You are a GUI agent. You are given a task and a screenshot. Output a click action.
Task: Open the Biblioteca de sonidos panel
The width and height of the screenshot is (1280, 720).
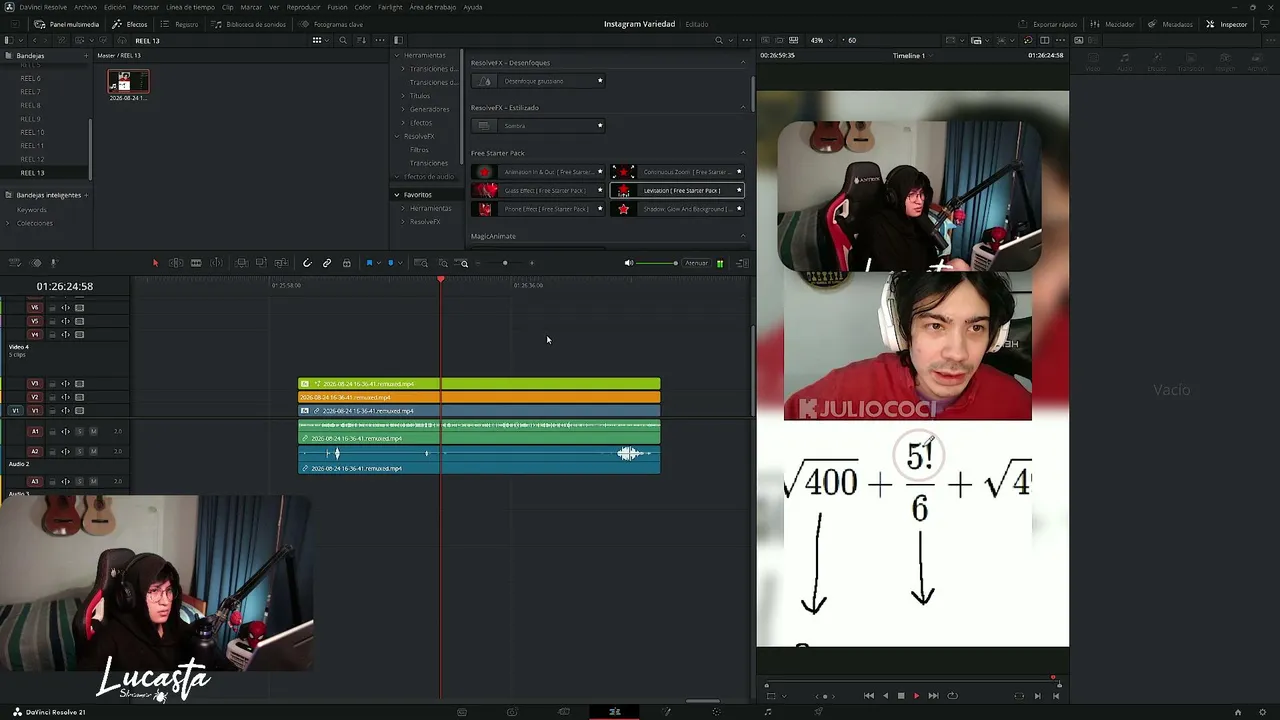coord(249,24)
